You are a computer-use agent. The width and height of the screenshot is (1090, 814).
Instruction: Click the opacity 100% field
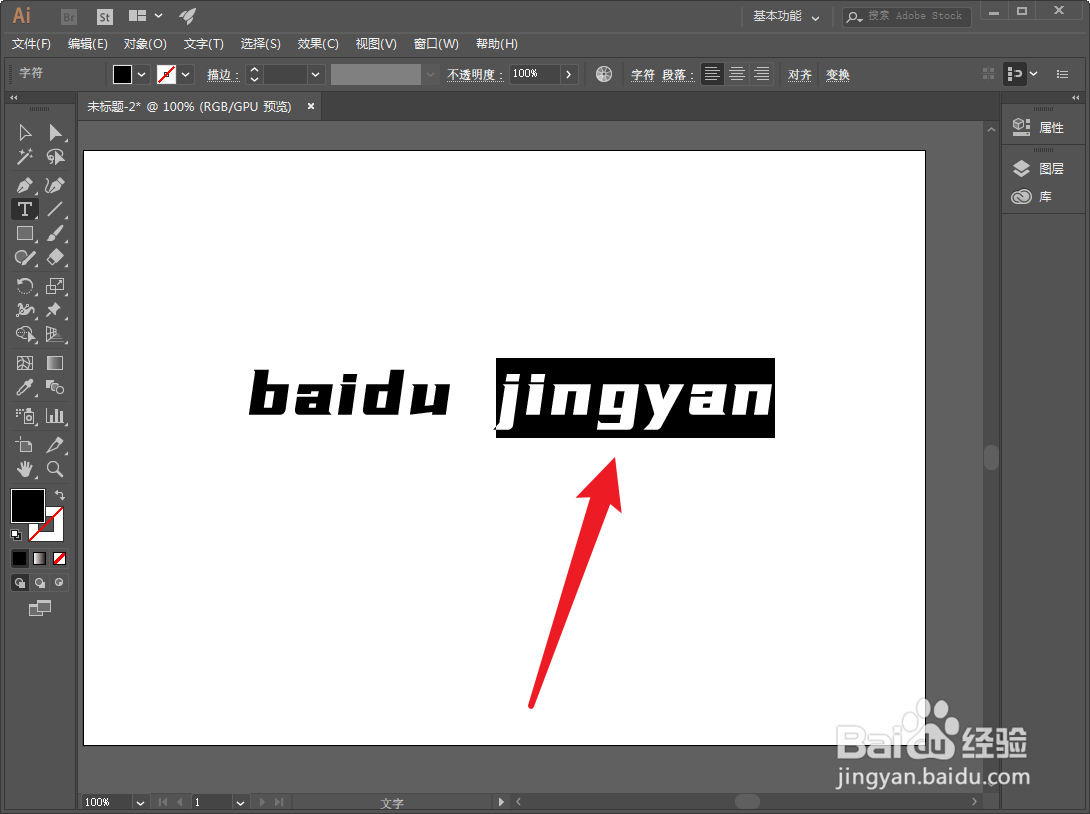pos(535,74)
